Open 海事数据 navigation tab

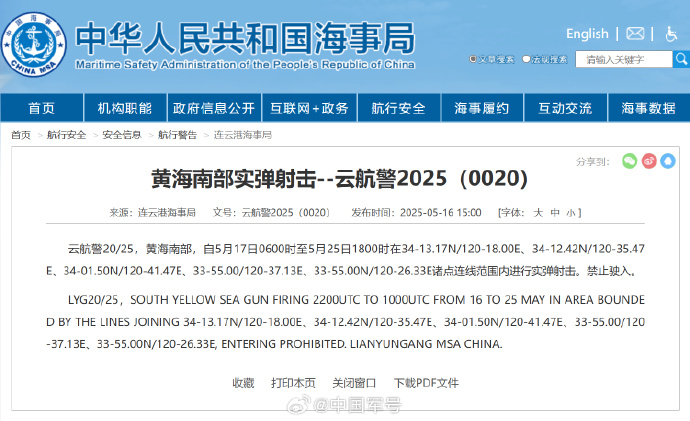[649, 108]
